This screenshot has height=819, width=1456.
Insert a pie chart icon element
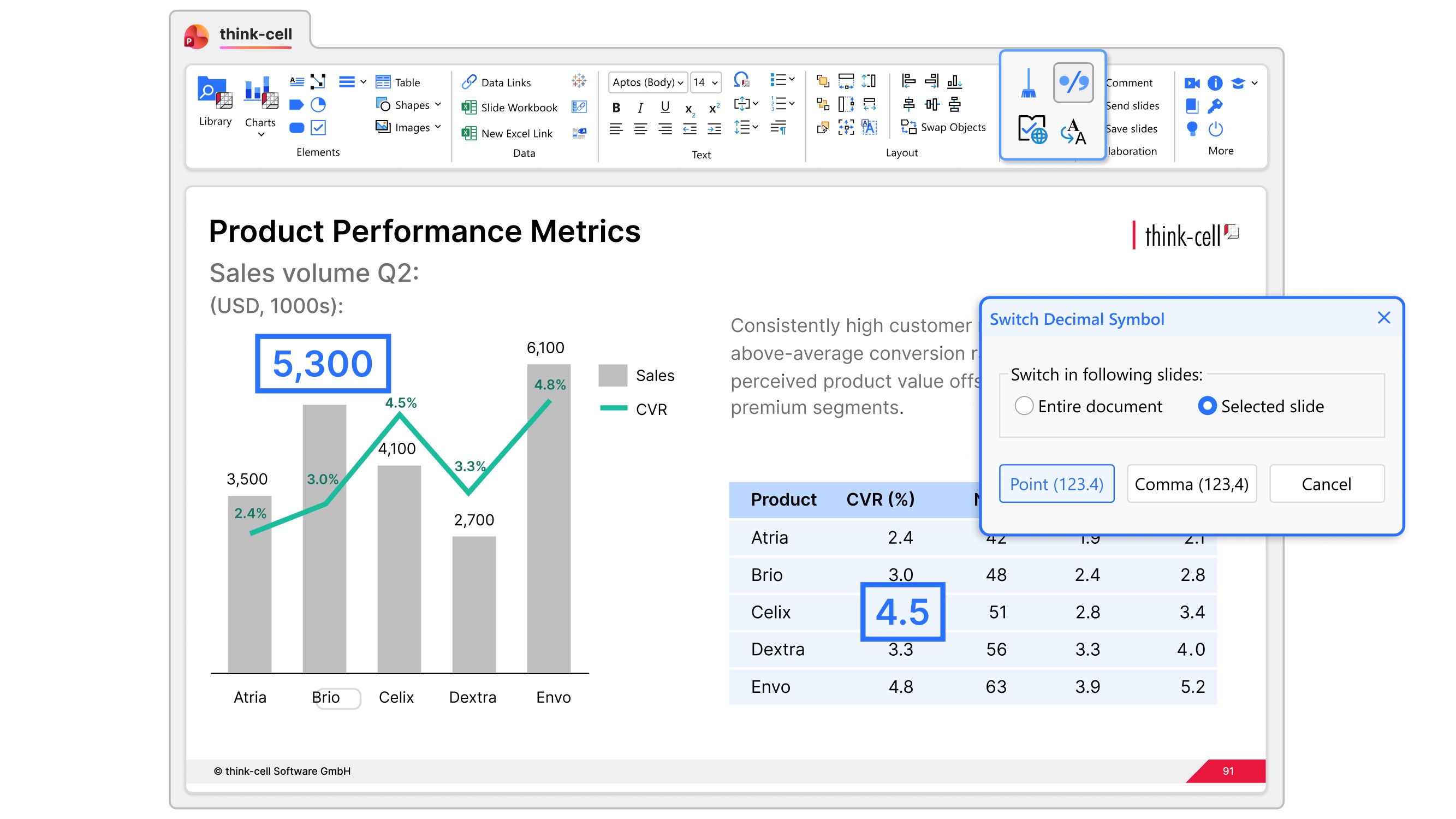(x=318, y=105)
